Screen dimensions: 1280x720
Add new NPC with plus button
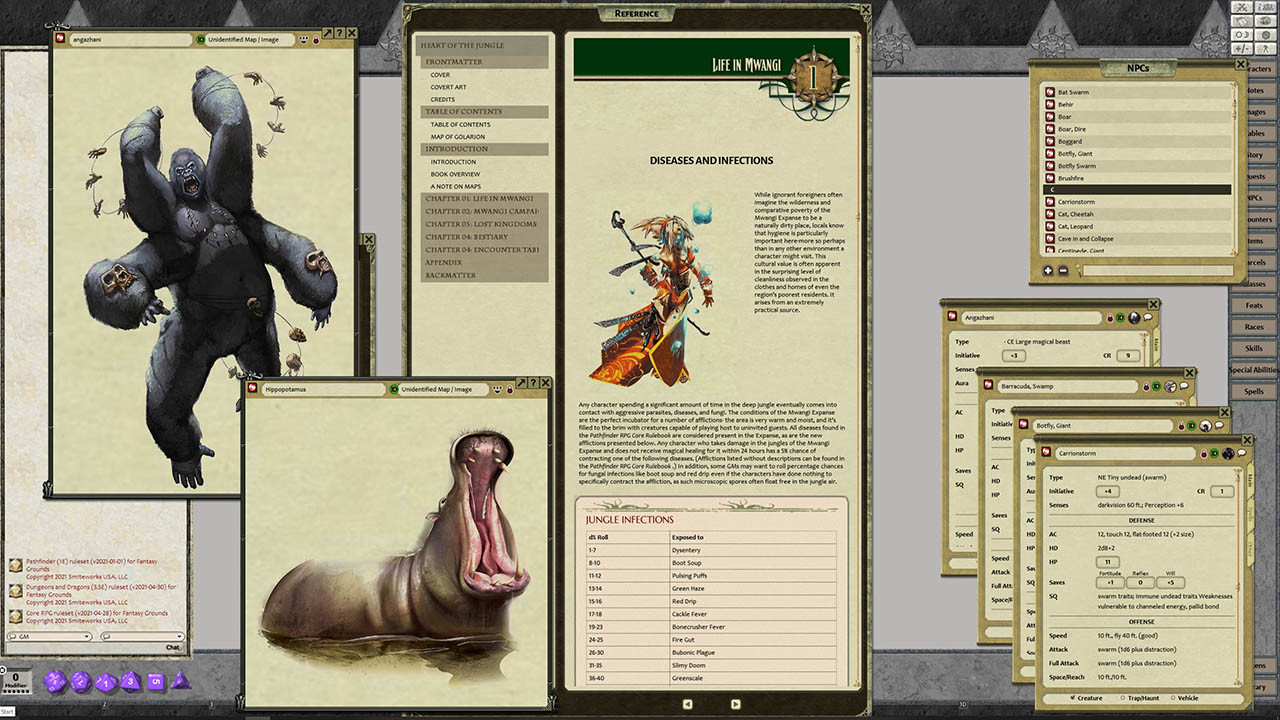point(1048,270)
